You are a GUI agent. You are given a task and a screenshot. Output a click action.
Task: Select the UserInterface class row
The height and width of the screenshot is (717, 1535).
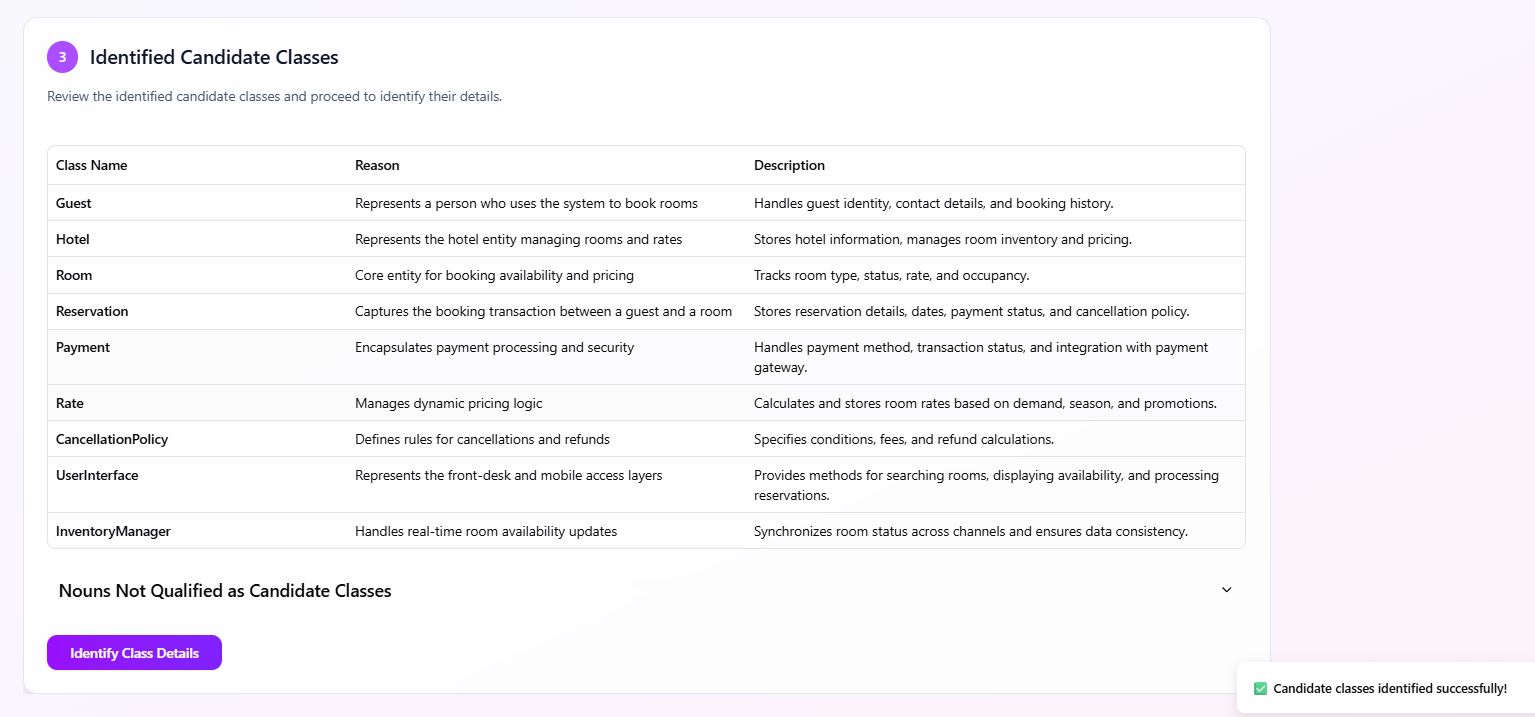(x=97, y=475)
